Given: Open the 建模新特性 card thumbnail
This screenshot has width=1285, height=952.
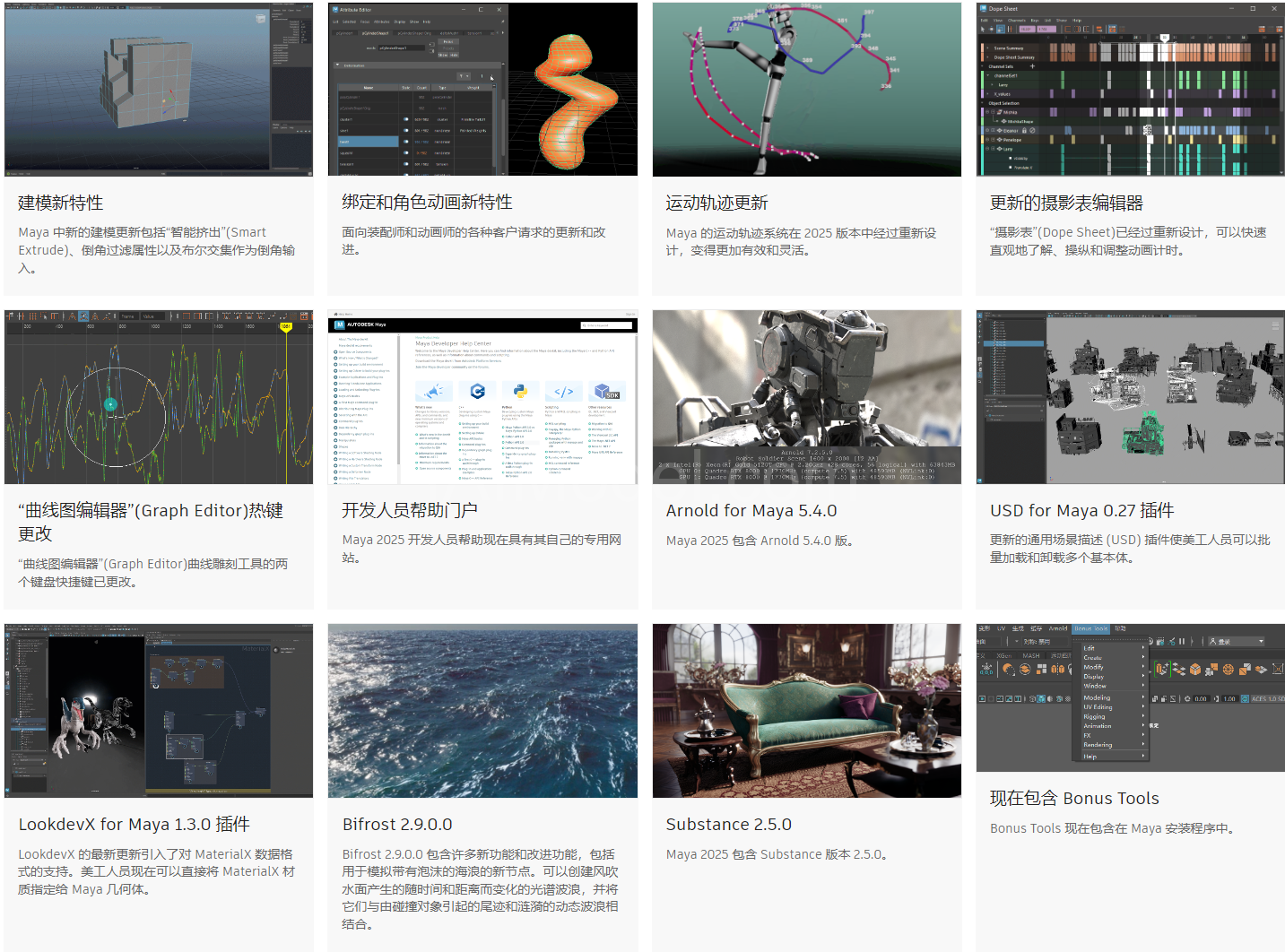Looking at the screenshot, I should pyautogui.click(x=159, y=89).
